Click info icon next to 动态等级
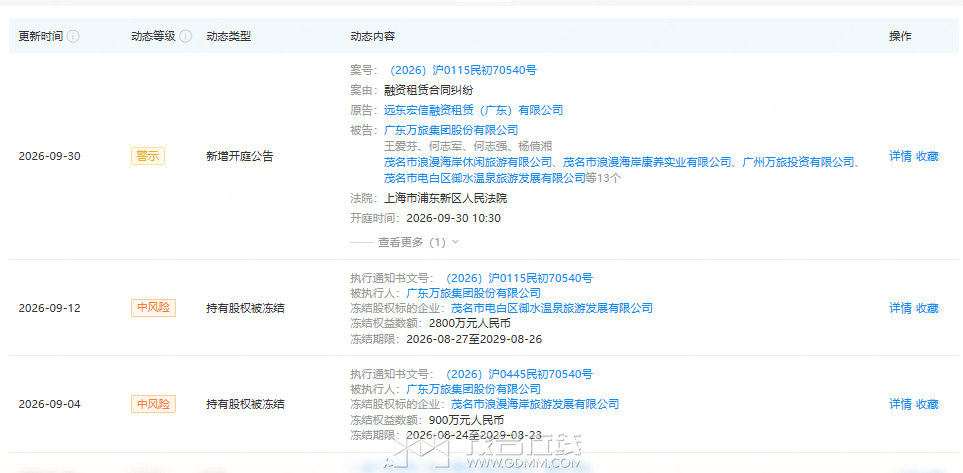 [185, 36]
